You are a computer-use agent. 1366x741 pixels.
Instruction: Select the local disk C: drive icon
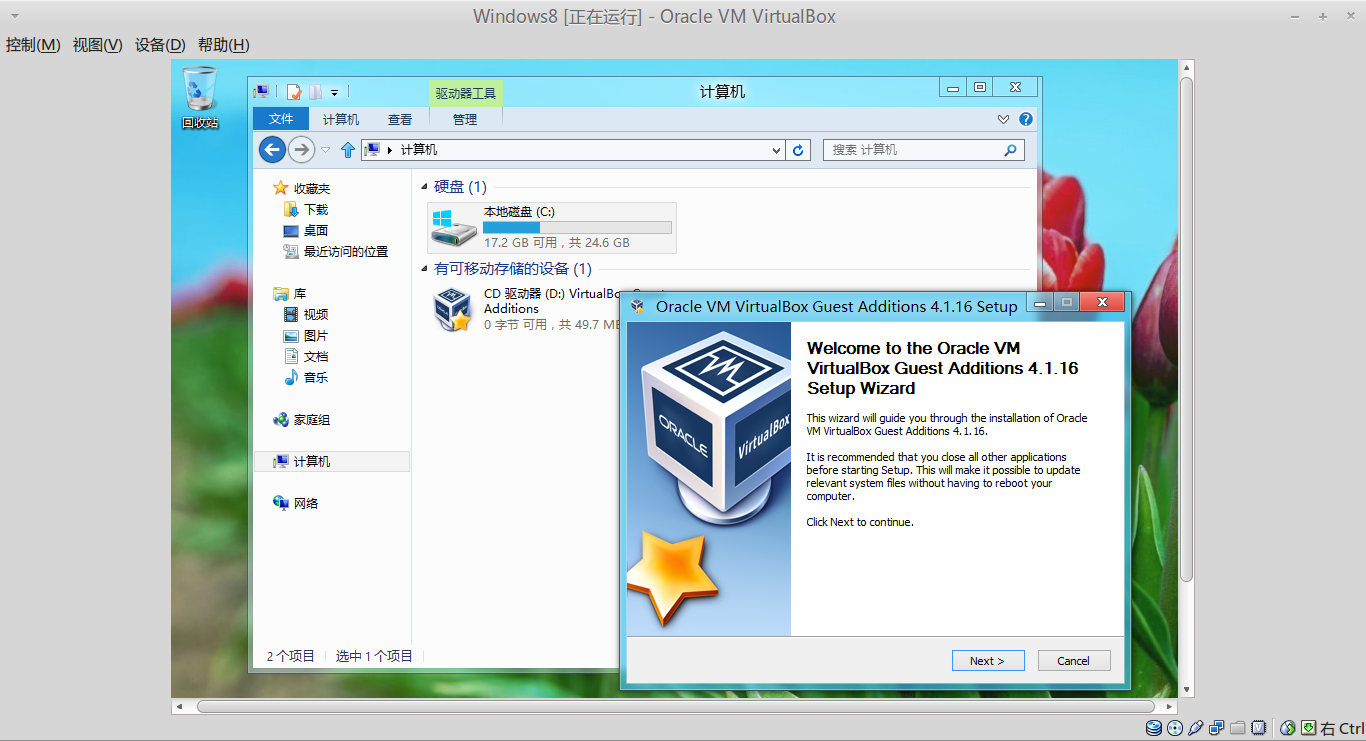(455, 228)
